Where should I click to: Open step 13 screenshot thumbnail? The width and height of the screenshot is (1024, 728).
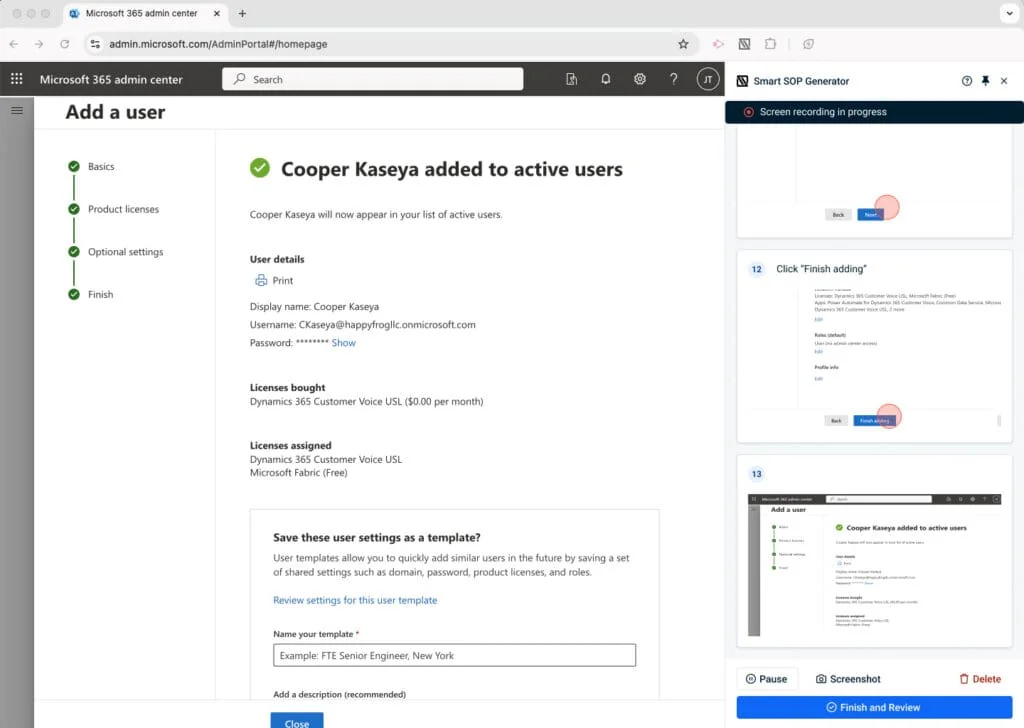tap(874, 565)
